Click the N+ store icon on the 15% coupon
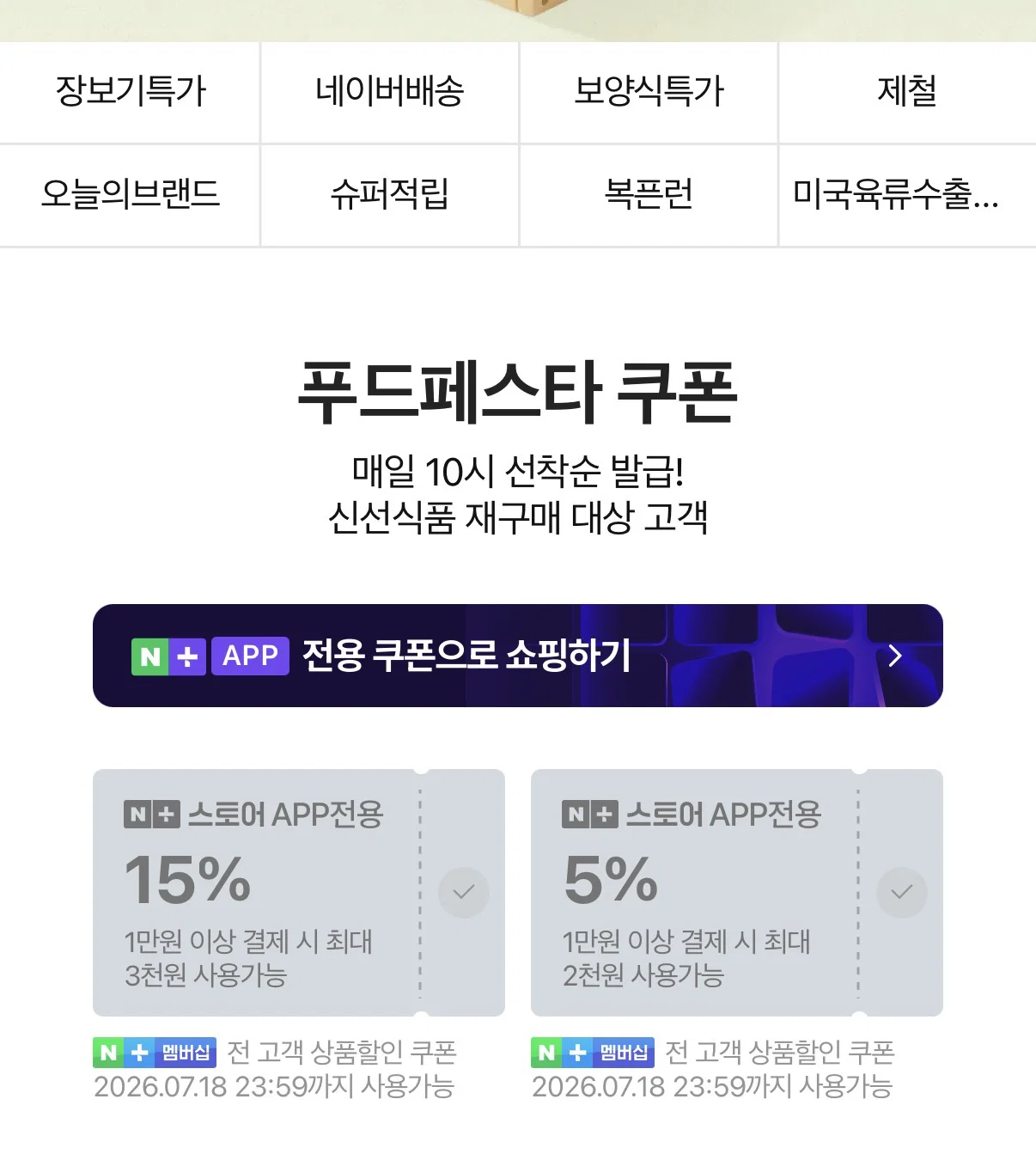The height and width of the screenshot is (1154, 1036). (152, 814)
